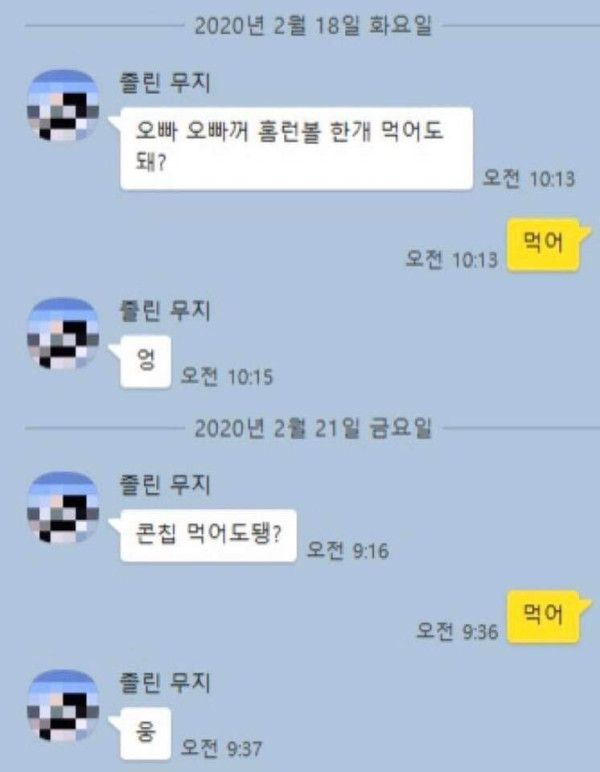600x772 pixels.
Task: Click sender name 졸린 무지 above the 웅 reply
Action: pyautogui.click(x=165, y=682)
